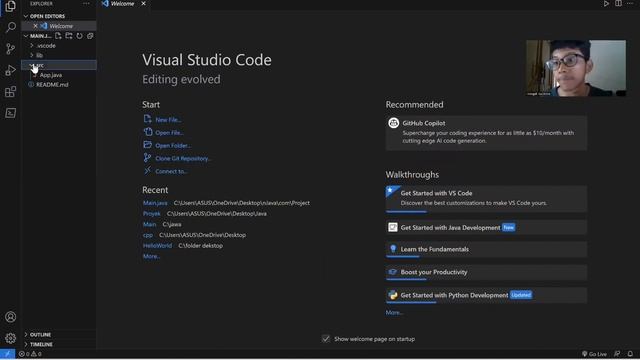Open the Run and Debug view
Viewport: 640px width, 360px height.
[x=11, y=70]
